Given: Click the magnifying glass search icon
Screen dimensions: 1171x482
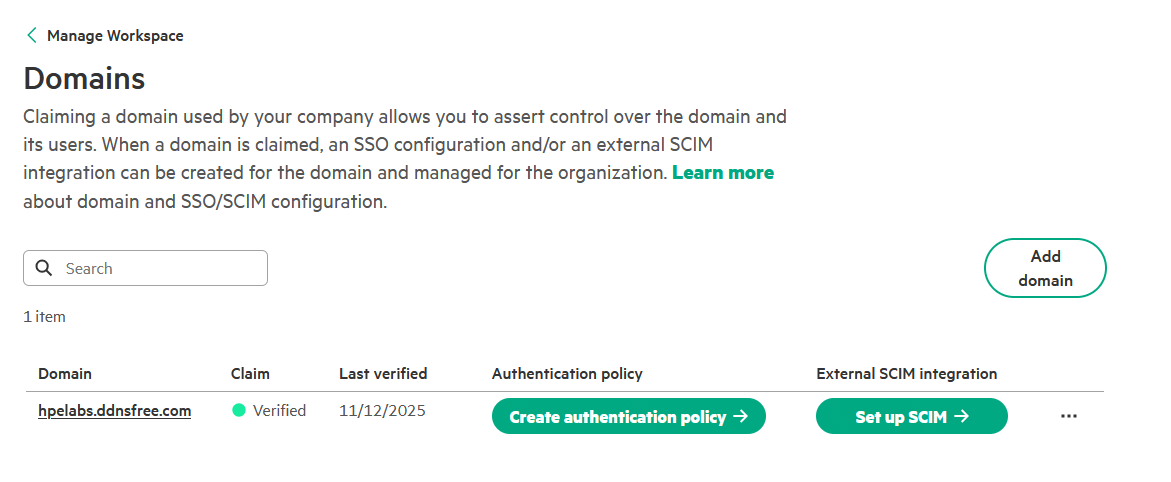Looking at the screenshot, I should pyautogui.click(x=44, y=268).
